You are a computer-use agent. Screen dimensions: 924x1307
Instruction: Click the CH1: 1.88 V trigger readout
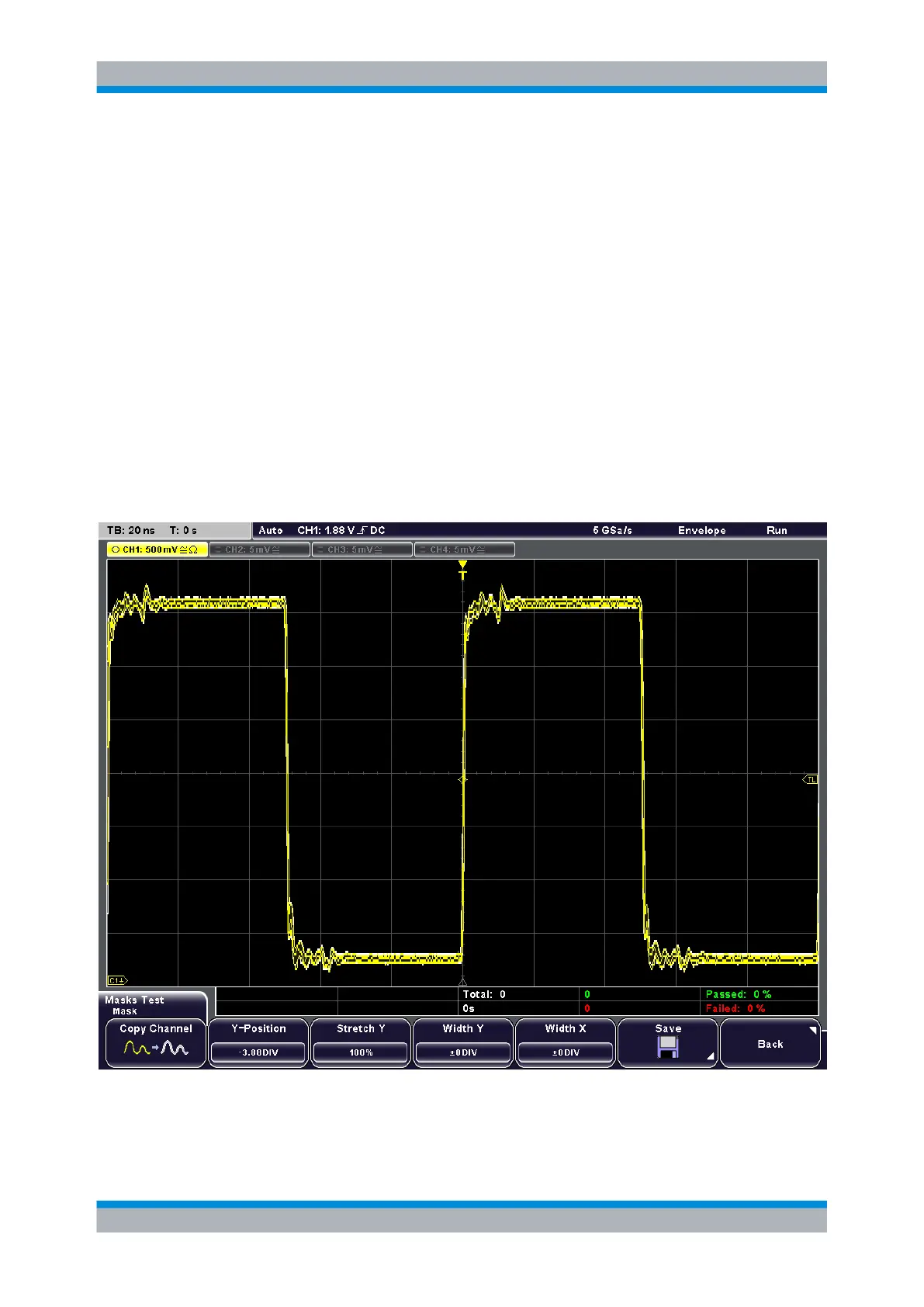point(341,530)
